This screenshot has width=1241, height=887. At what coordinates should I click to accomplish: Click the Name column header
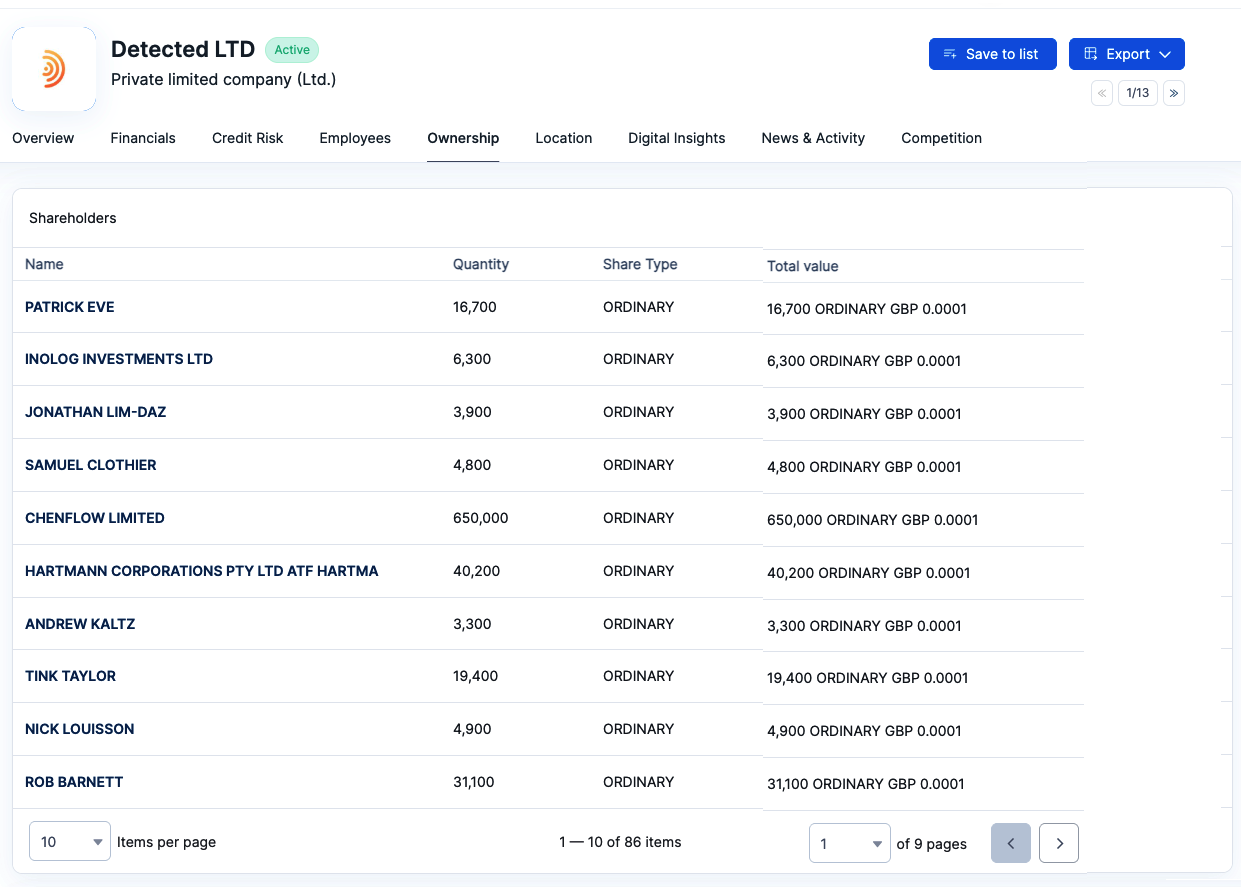click(x=44, y=264)
